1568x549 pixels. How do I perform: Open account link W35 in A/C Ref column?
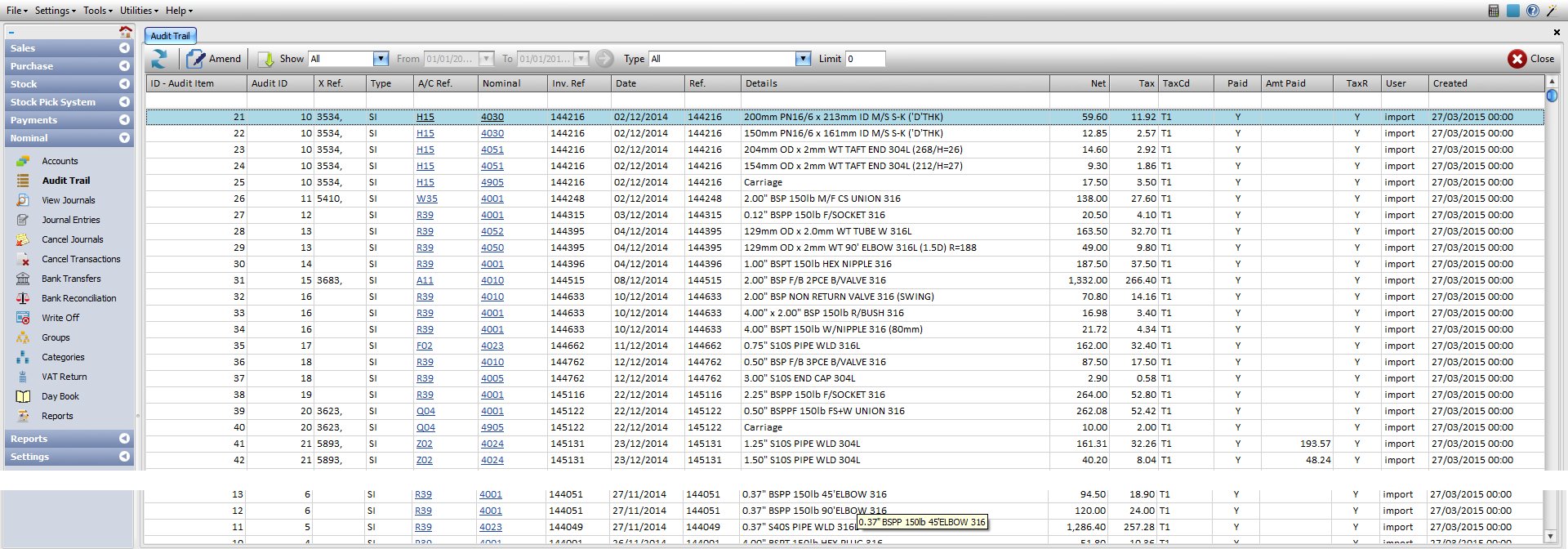pos(426,199)
